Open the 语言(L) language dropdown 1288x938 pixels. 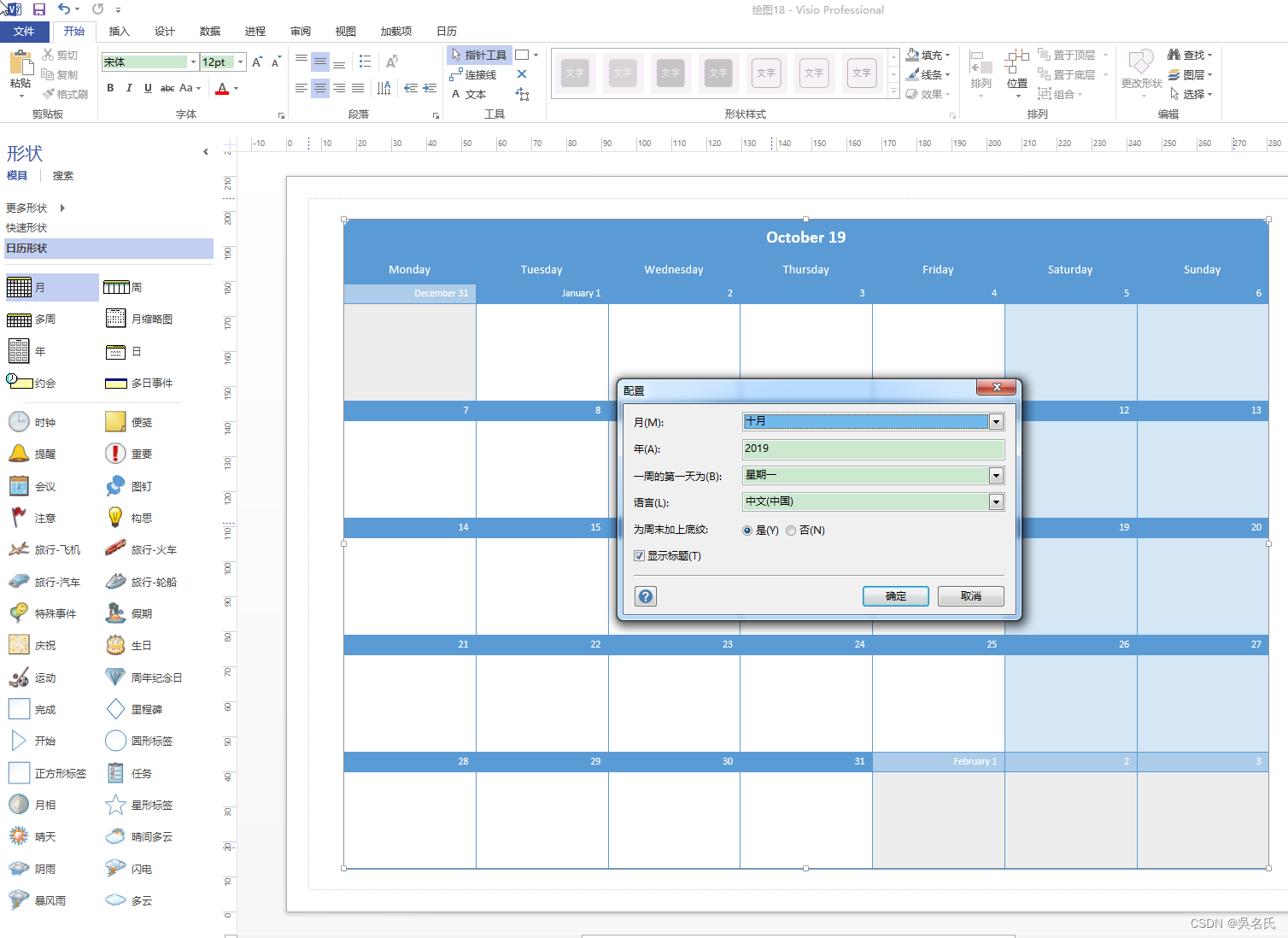point(996,502)
